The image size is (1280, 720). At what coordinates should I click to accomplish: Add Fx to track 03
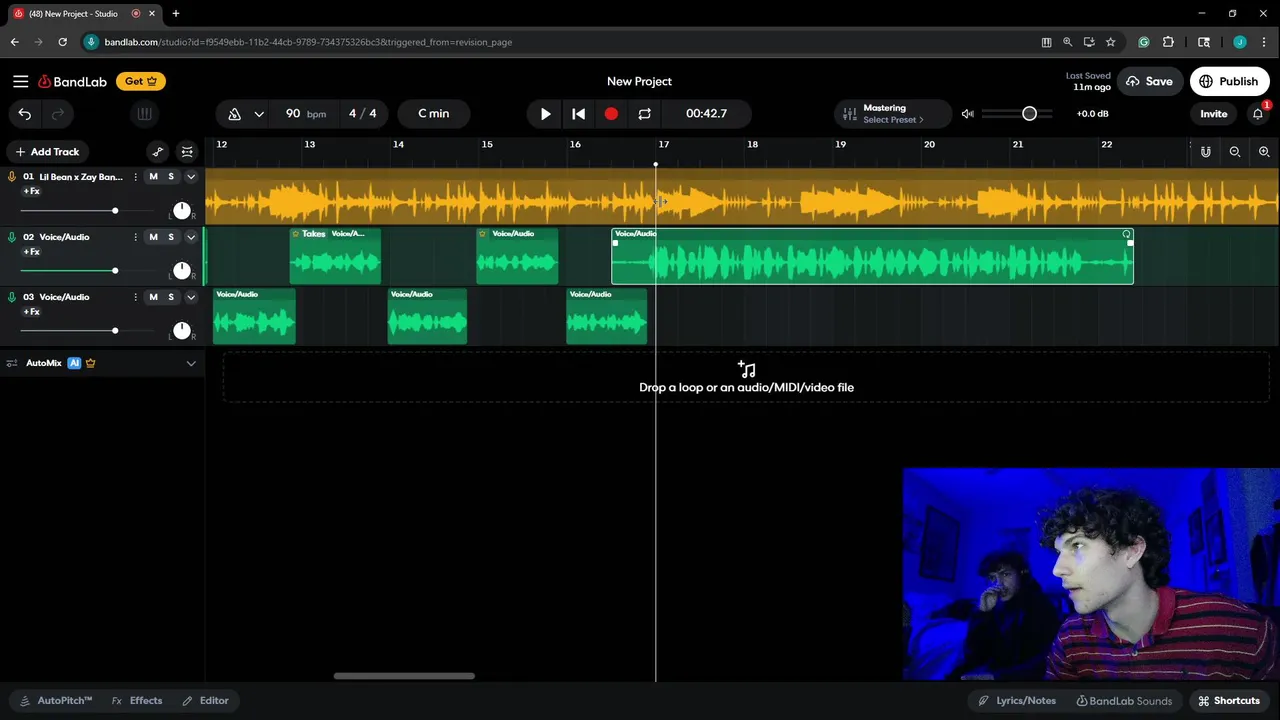(x=32, y=311)
